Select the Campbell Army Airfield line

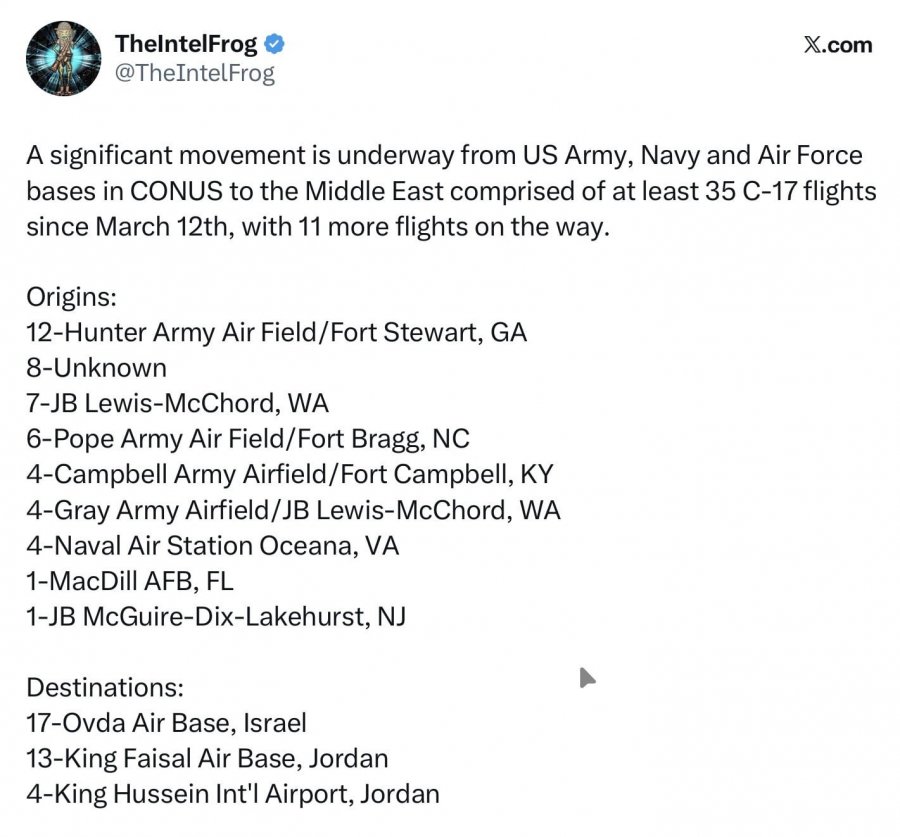pos(290,474)
